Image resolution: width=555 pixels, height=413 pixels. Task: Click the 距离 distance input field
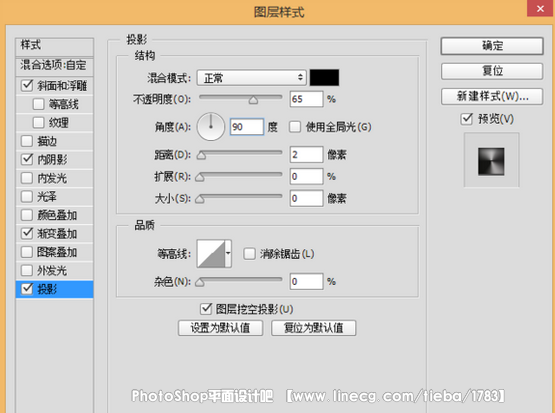[x=306, y=155]
